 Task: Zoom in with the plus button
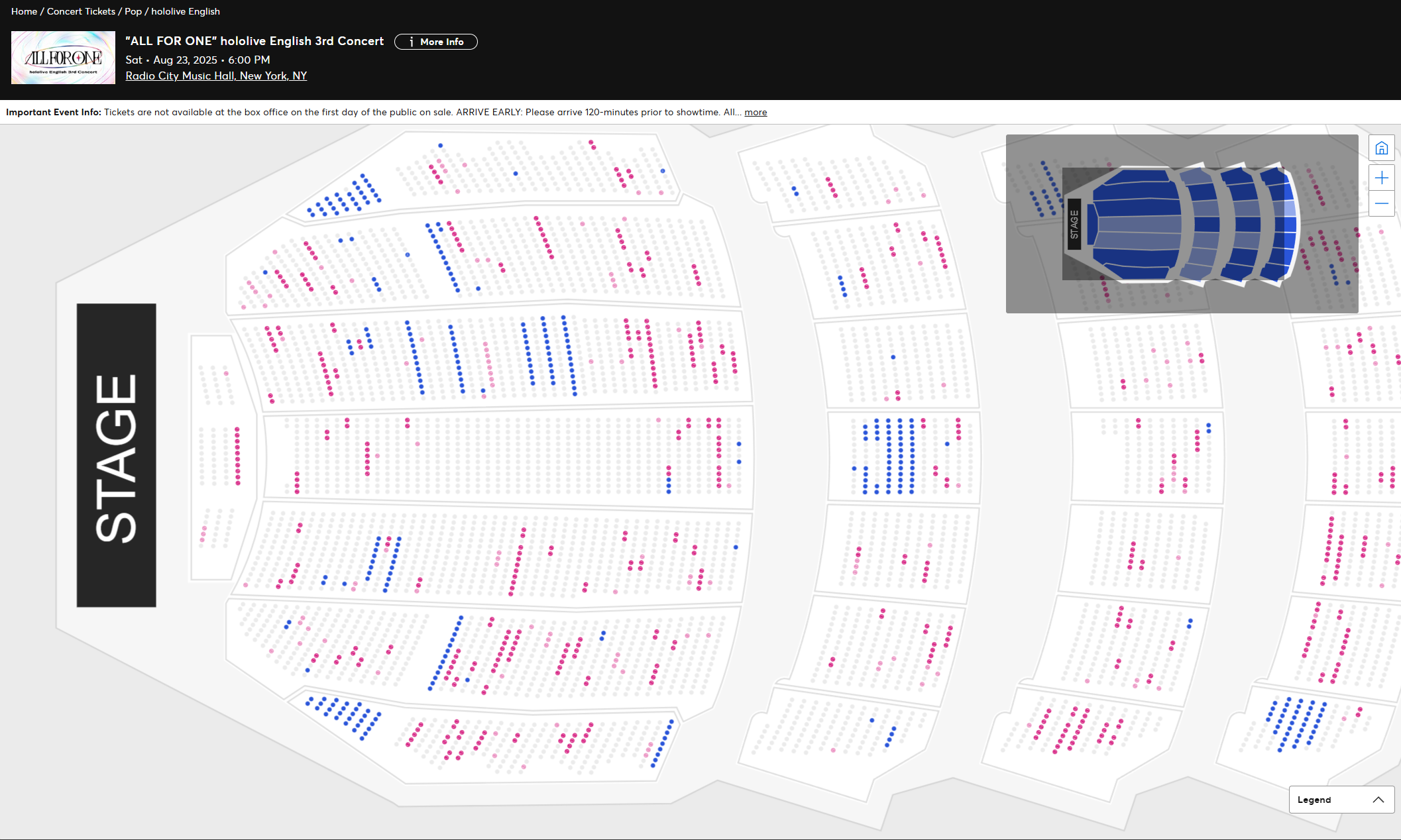click(1381, 178)
